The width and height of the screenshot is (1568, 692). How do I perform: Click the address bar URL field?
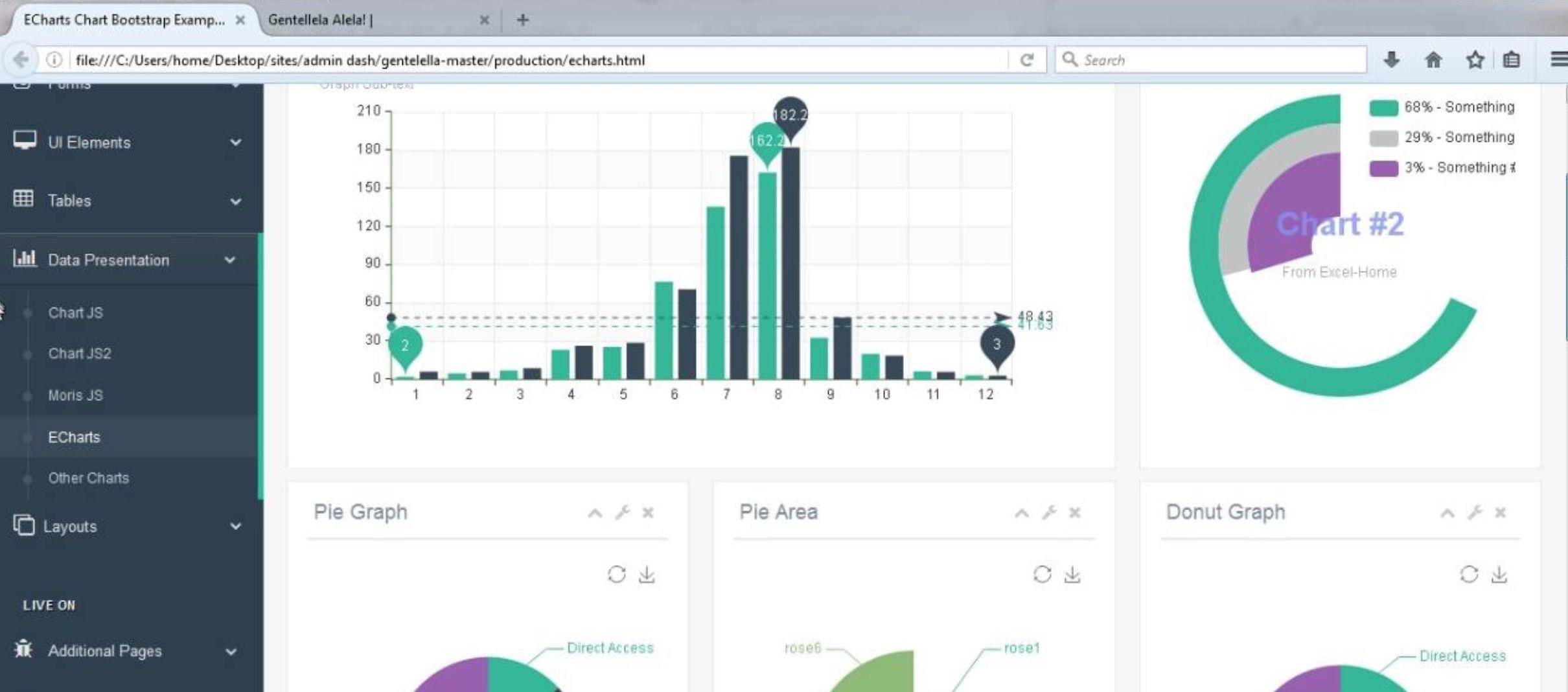[x=538, y=60]
